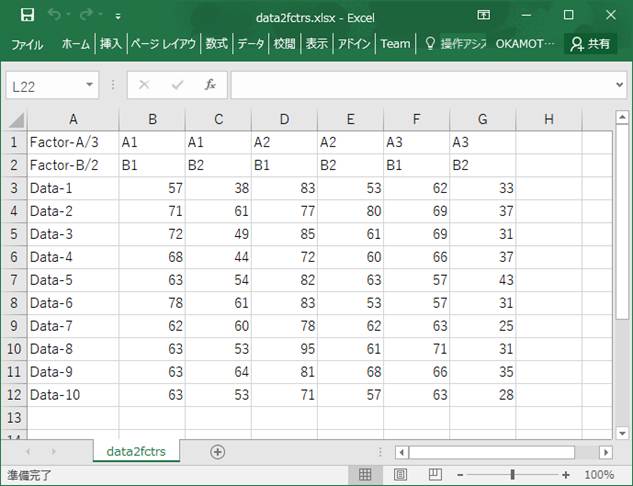Switch to Page Layout view icon
The image size is (633, 486).
pyautogui.click(x=399, y=474)
